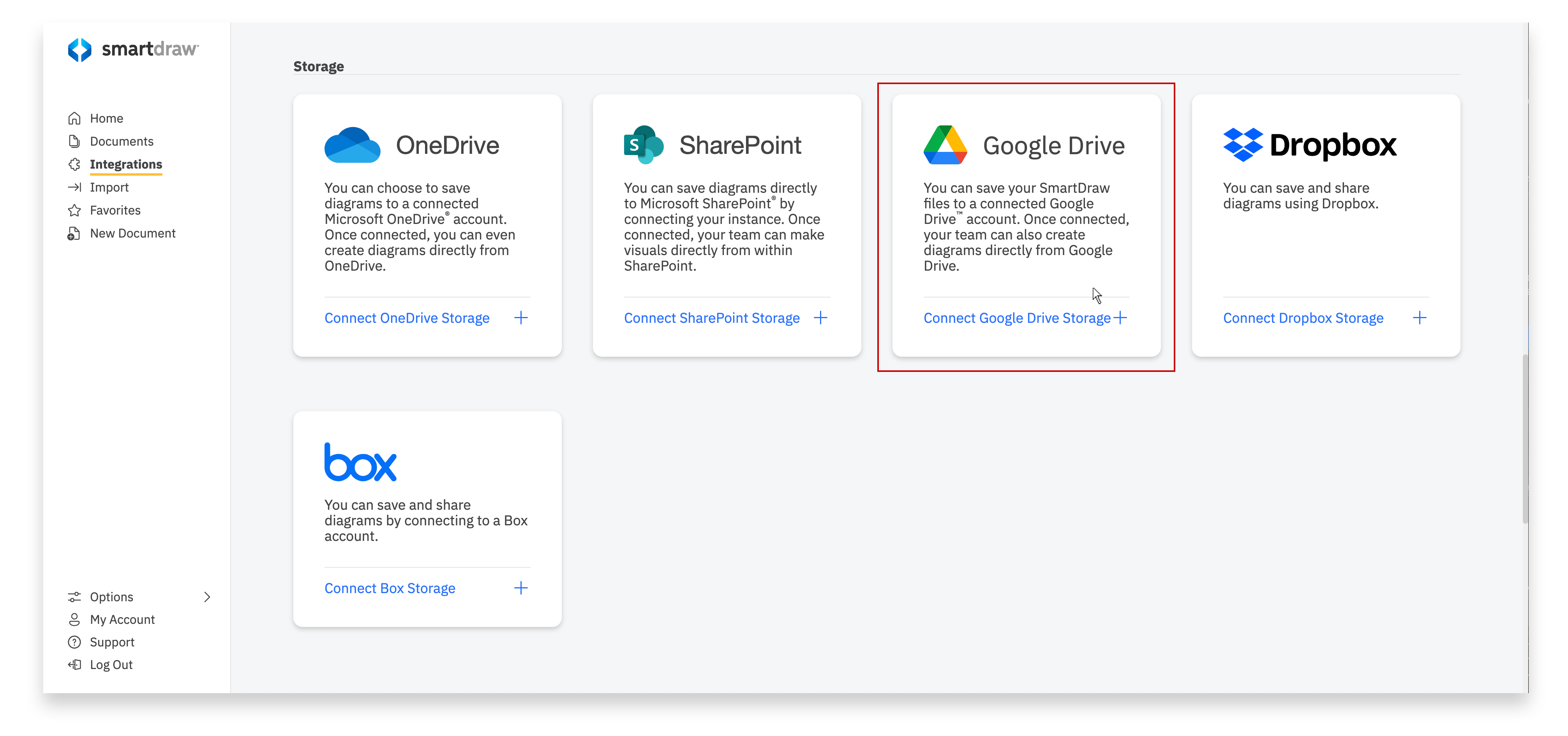The image size is (1568, 736).
Task: Click the Box logo
Action: [360, 461]
